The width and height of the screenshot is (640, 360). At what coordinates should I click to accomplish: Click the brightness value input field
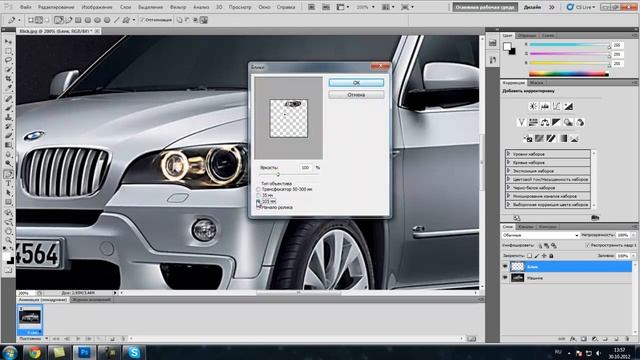tap(306, 168)
